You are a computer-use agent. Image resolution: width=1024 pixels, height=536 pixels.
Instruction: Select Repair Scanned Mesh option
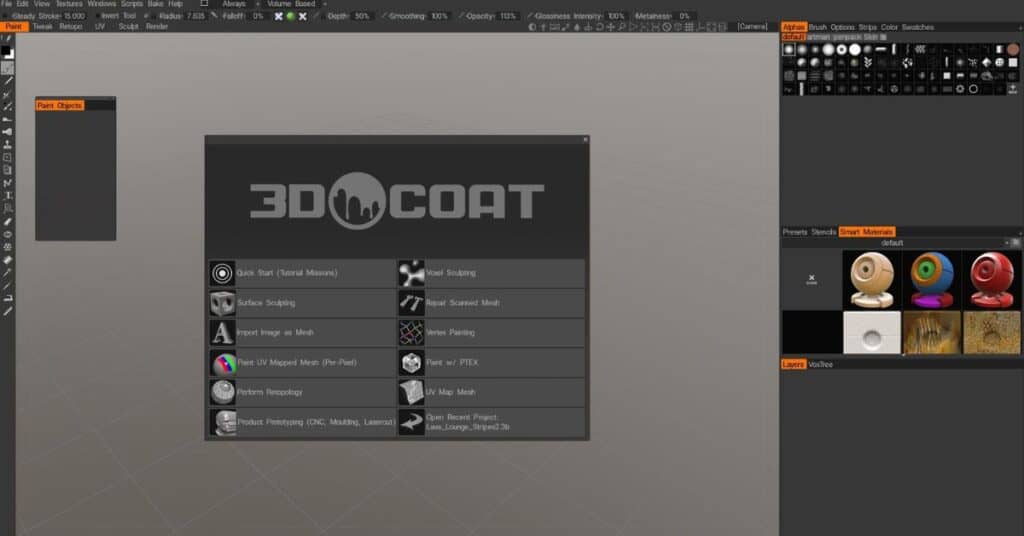coord(491,303)
